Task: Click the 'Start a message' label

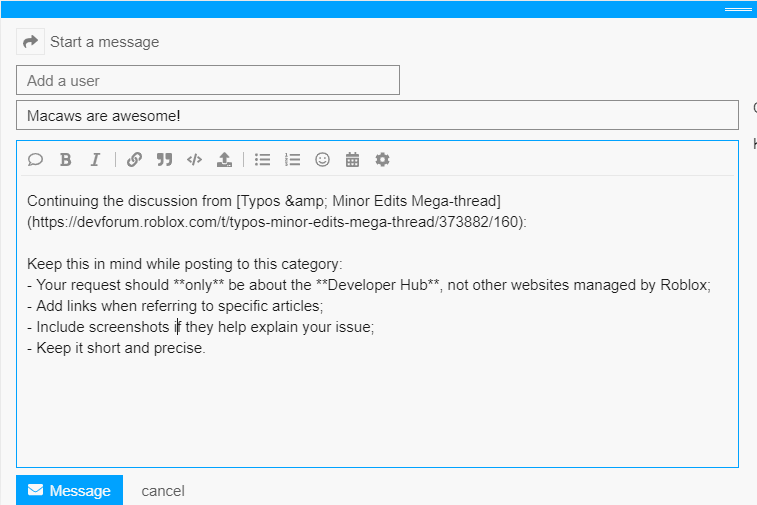Action: (104, 42)
